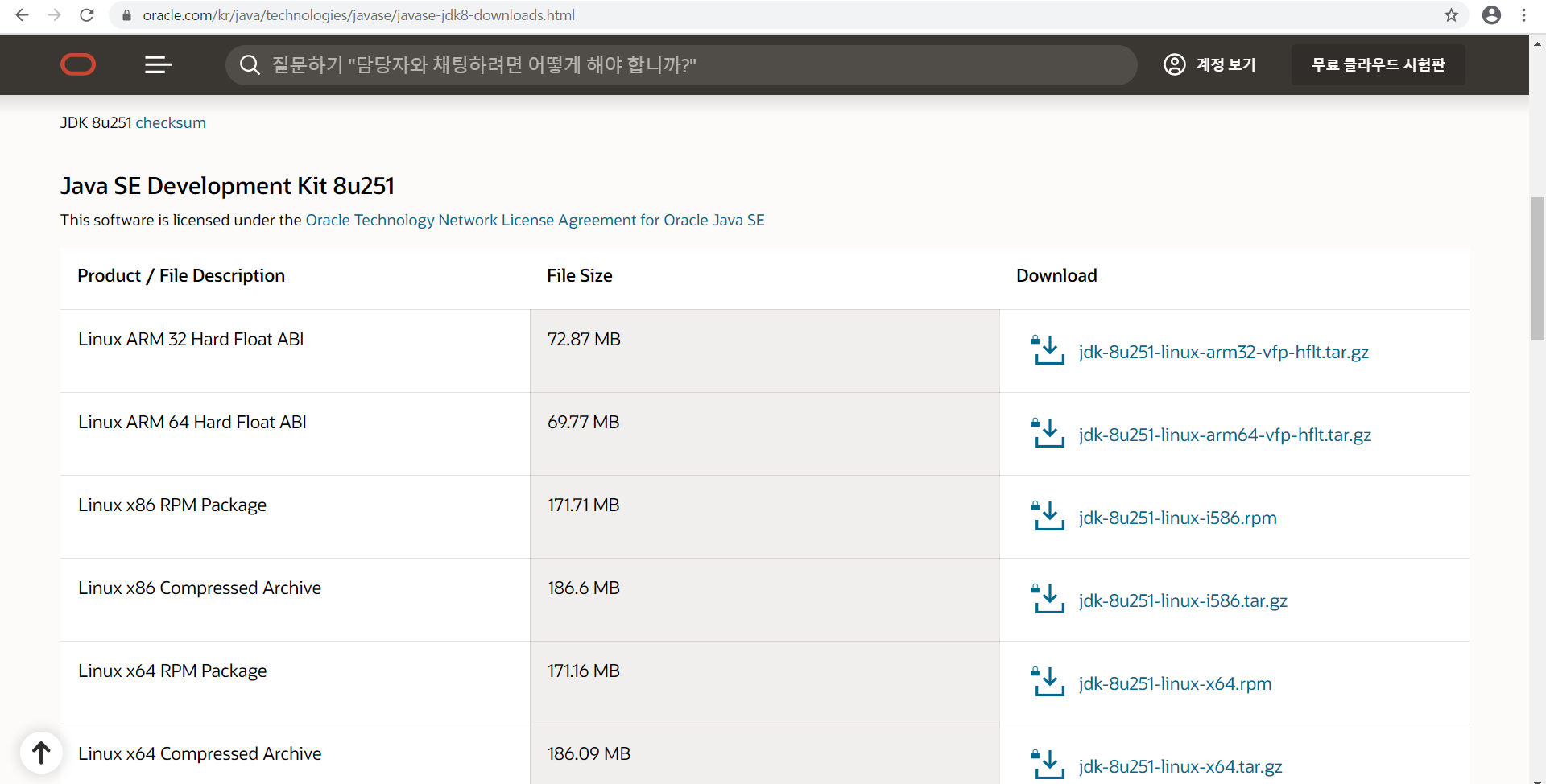The width and height of the screenshot is (1546, 784).
Task: Click the padlock site info icon
Action: [x=126, y=15]
